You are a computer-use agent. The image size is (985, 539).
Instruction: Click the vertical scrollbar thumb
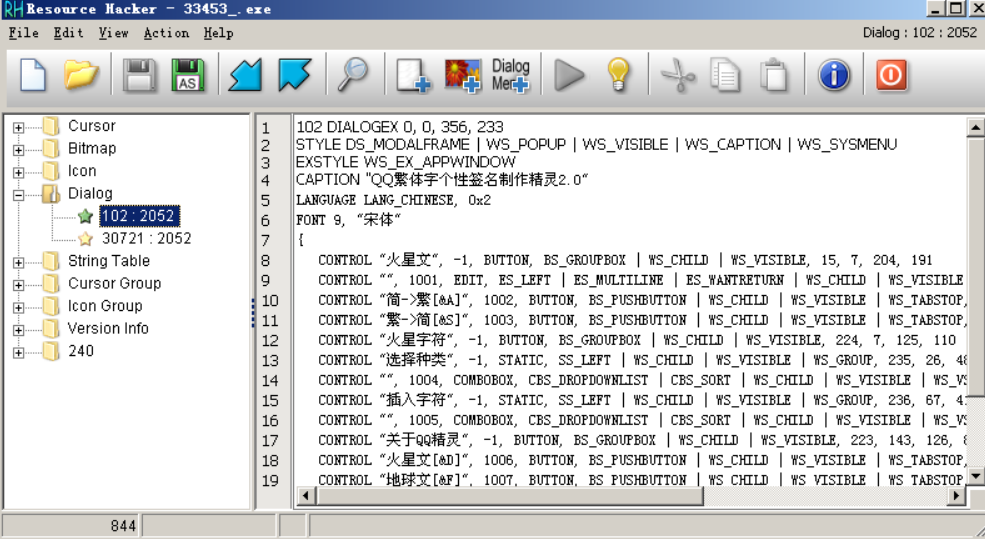pyautogui.click(x=975, y=267)
